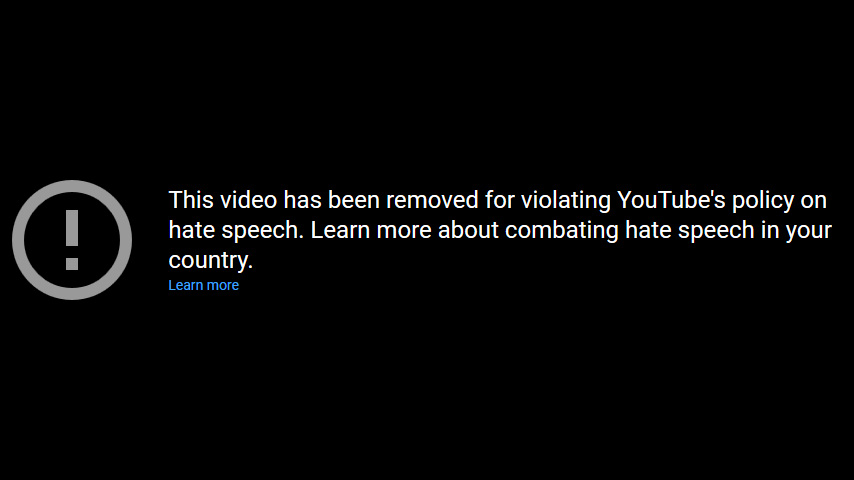854x480 pixels.
Task: Click the word more in the blue link
Action: coord(222,285)
